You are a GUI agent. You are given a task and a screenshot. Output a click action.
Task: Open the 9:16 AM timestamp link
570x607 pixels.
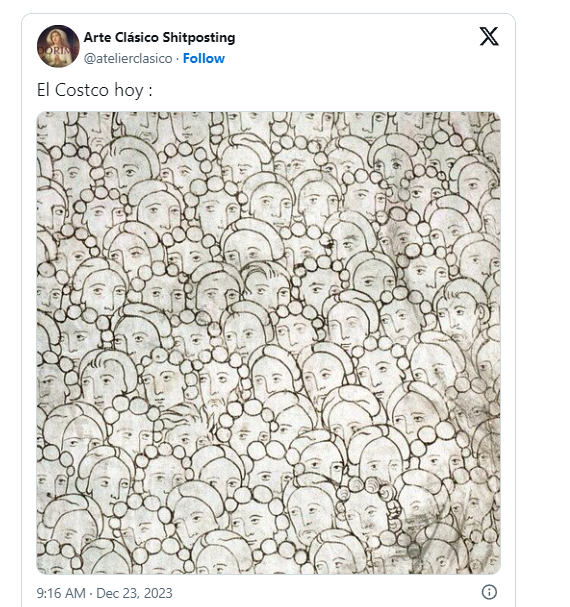click(61, 593)
